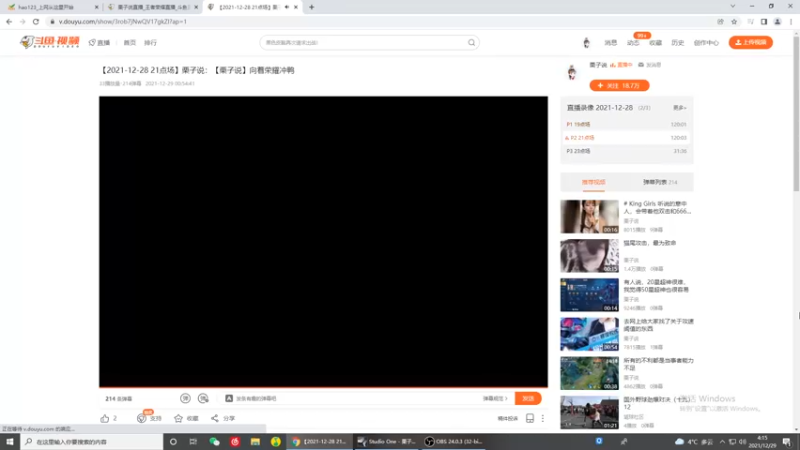800x450 pixels.
Task: Switch to the hao123 browser tab
Action: 53,7
